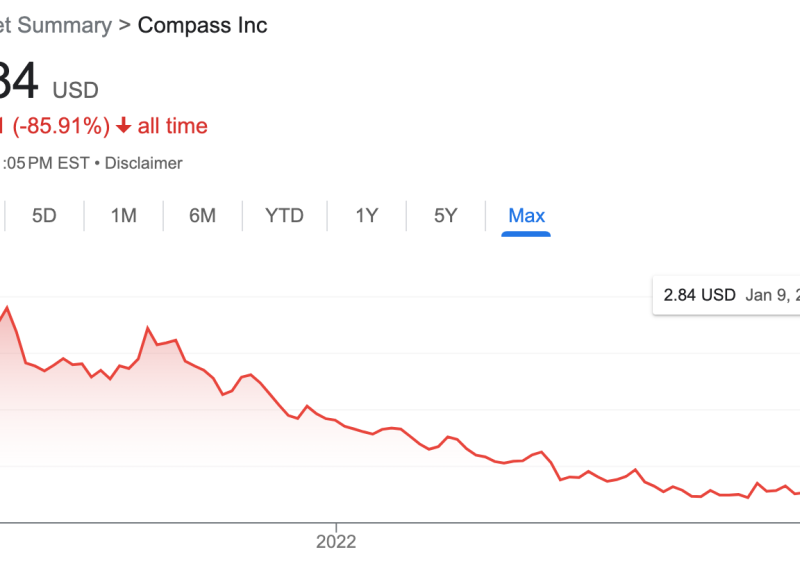Click the USD currency label beside price

[x=76, y=90]
